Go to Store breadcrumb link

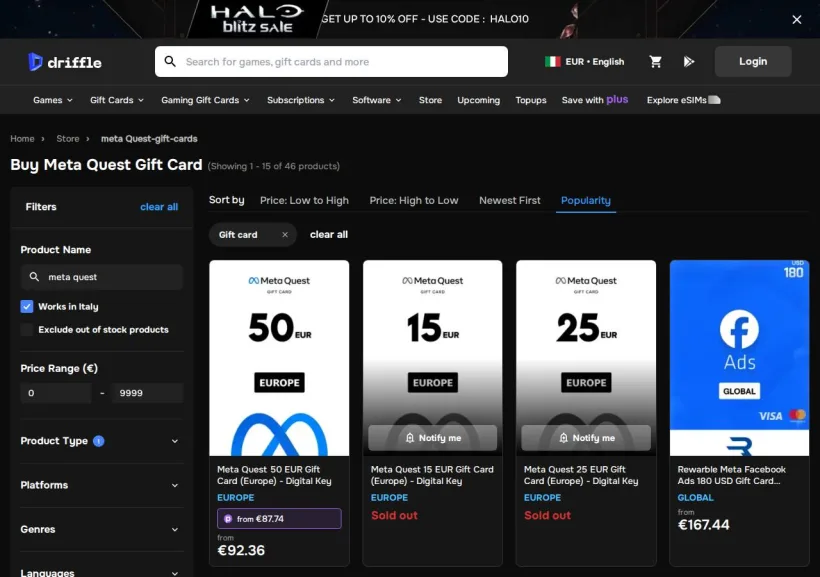[68, 139]
